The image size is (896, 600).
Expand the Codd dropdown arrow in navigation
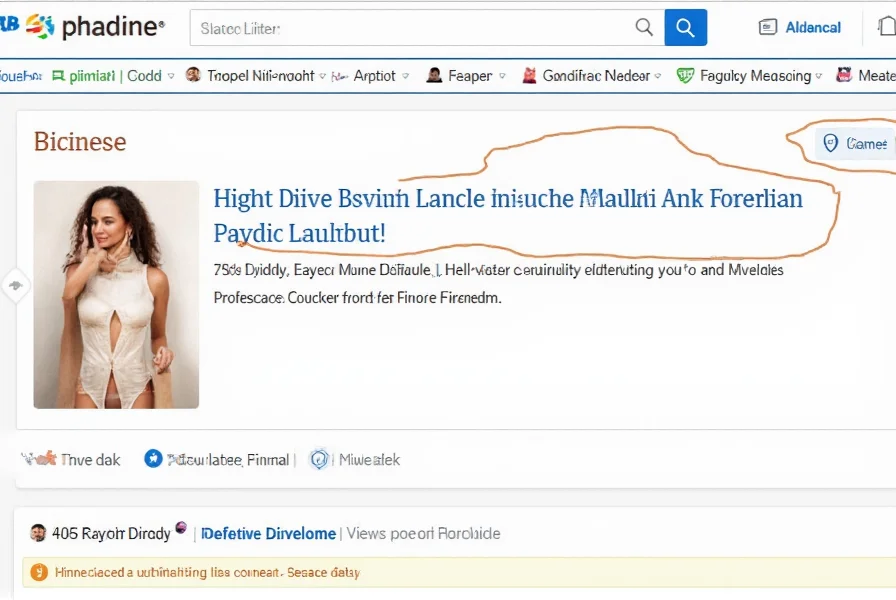click(x=171, y=76)
